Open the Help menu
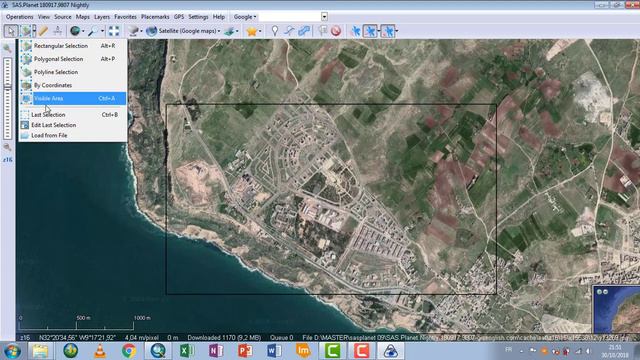Image resolution: width=640 pixels, height=360 pixels. click(219, 17)
